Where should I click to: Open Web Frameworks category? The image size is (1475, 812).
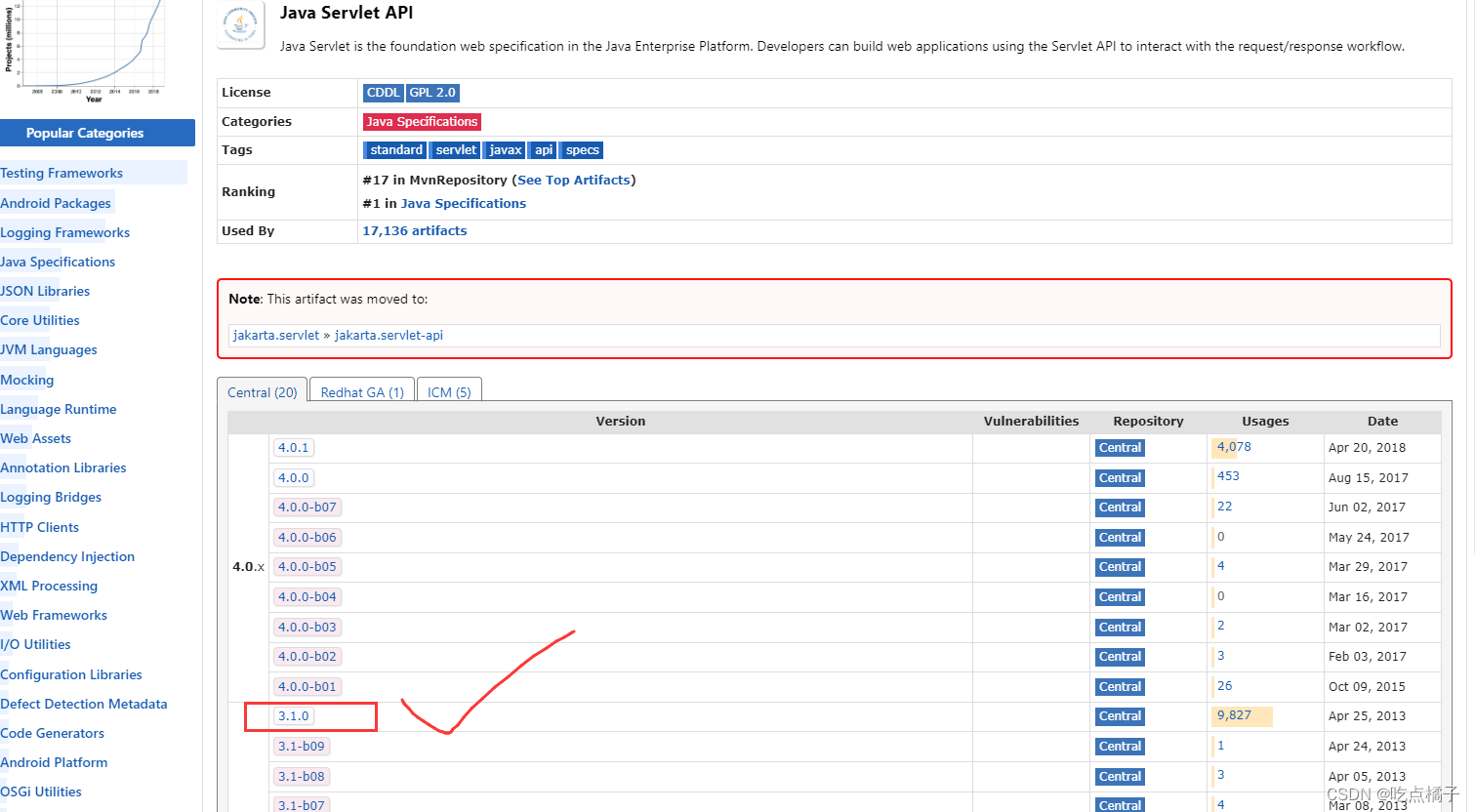click(54, 615)
